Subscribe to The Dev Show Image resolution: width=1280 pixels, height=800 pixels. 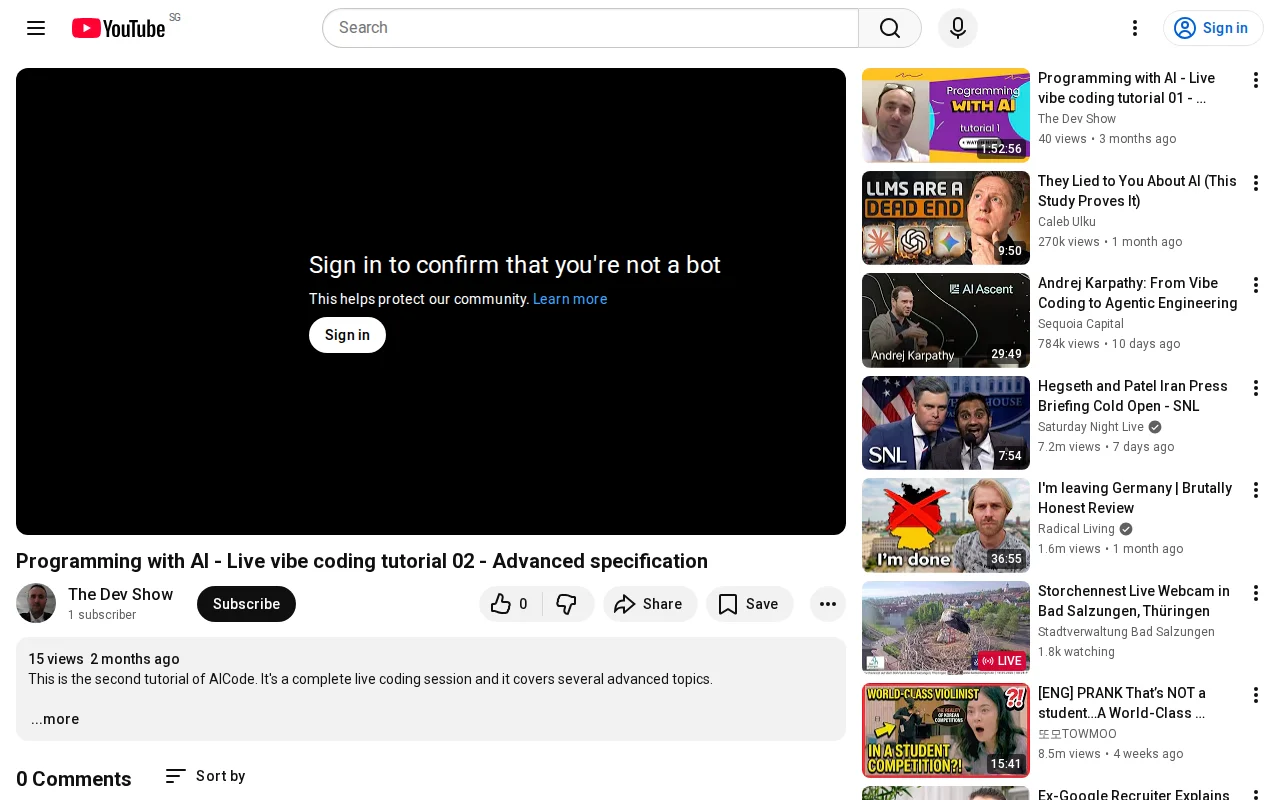(246, 604)
